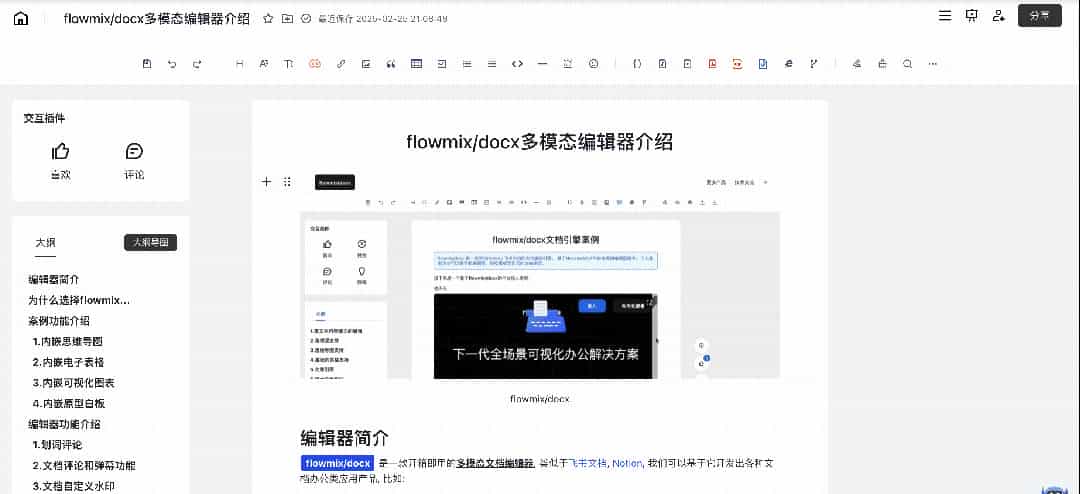Click the home icon in the header

click(21, 19)
